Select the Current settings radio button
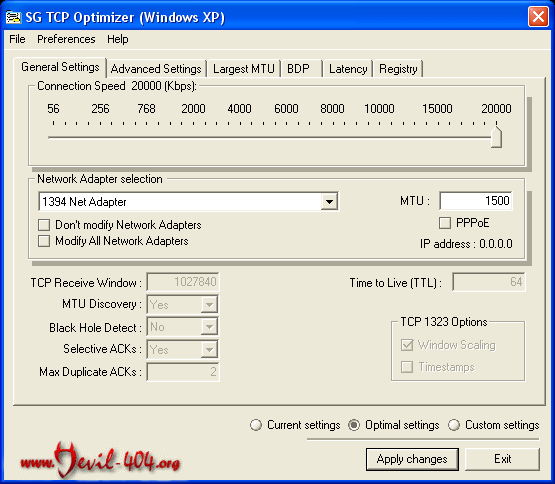 (256, 425)
